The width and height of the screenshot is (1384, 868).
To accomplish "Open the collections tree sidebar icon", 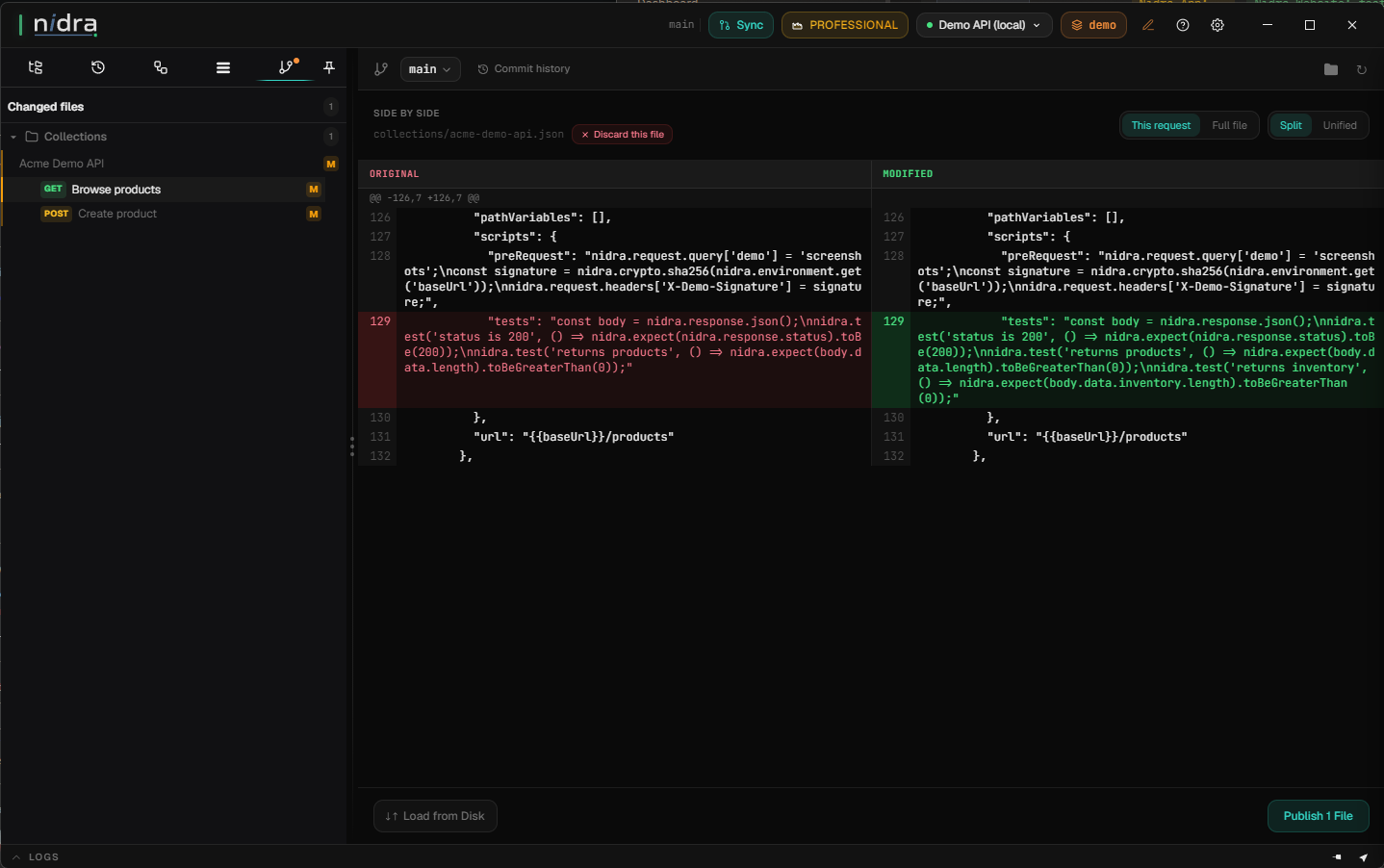I will point(36,67).
